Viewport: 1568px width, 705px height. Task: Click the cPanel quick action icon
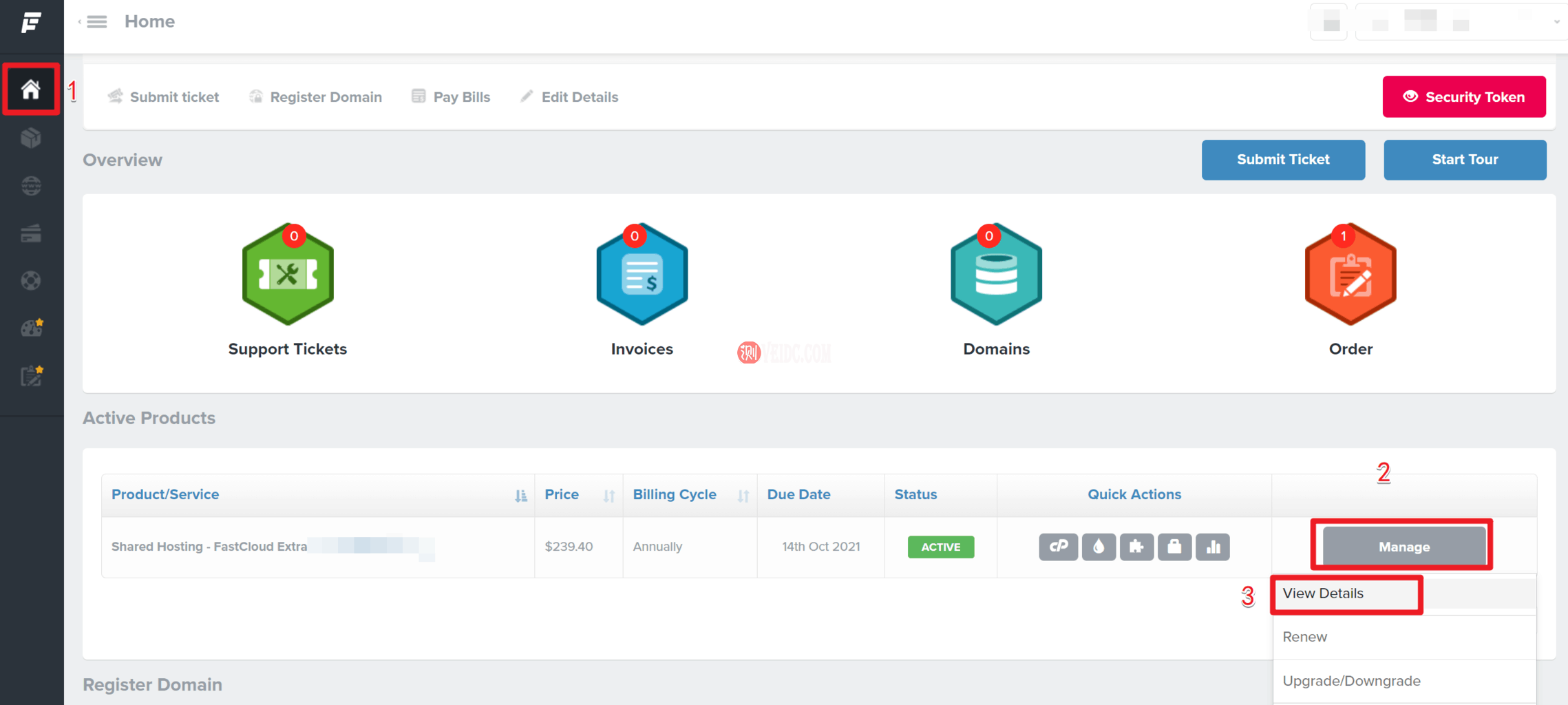(1058, 547)
